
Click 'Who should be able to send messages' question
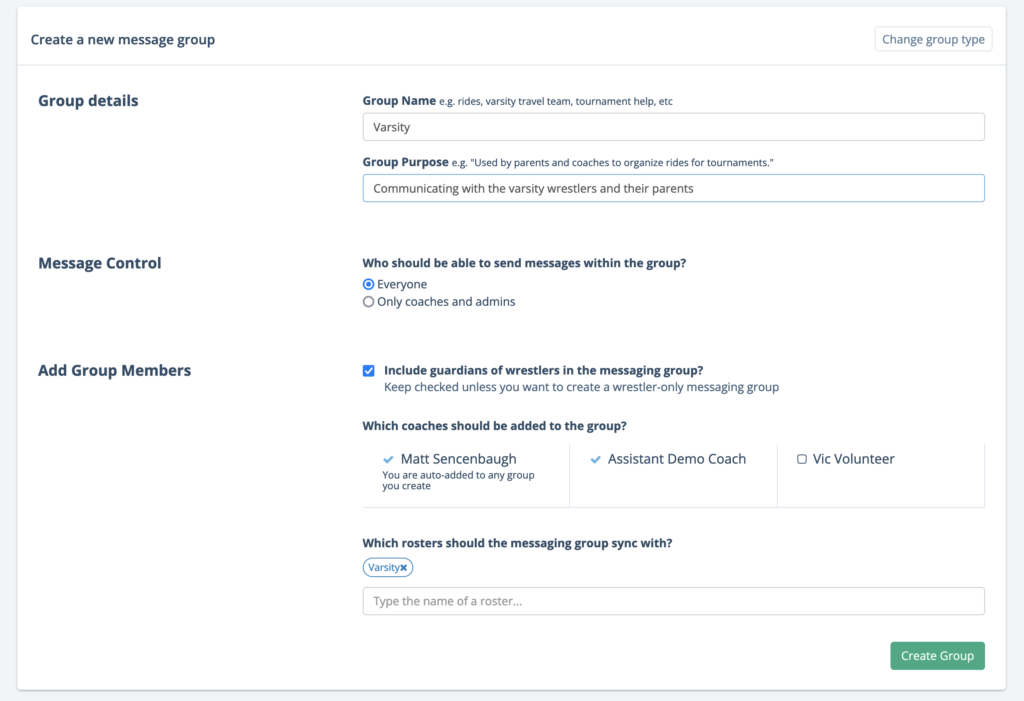tap(524, 263)
